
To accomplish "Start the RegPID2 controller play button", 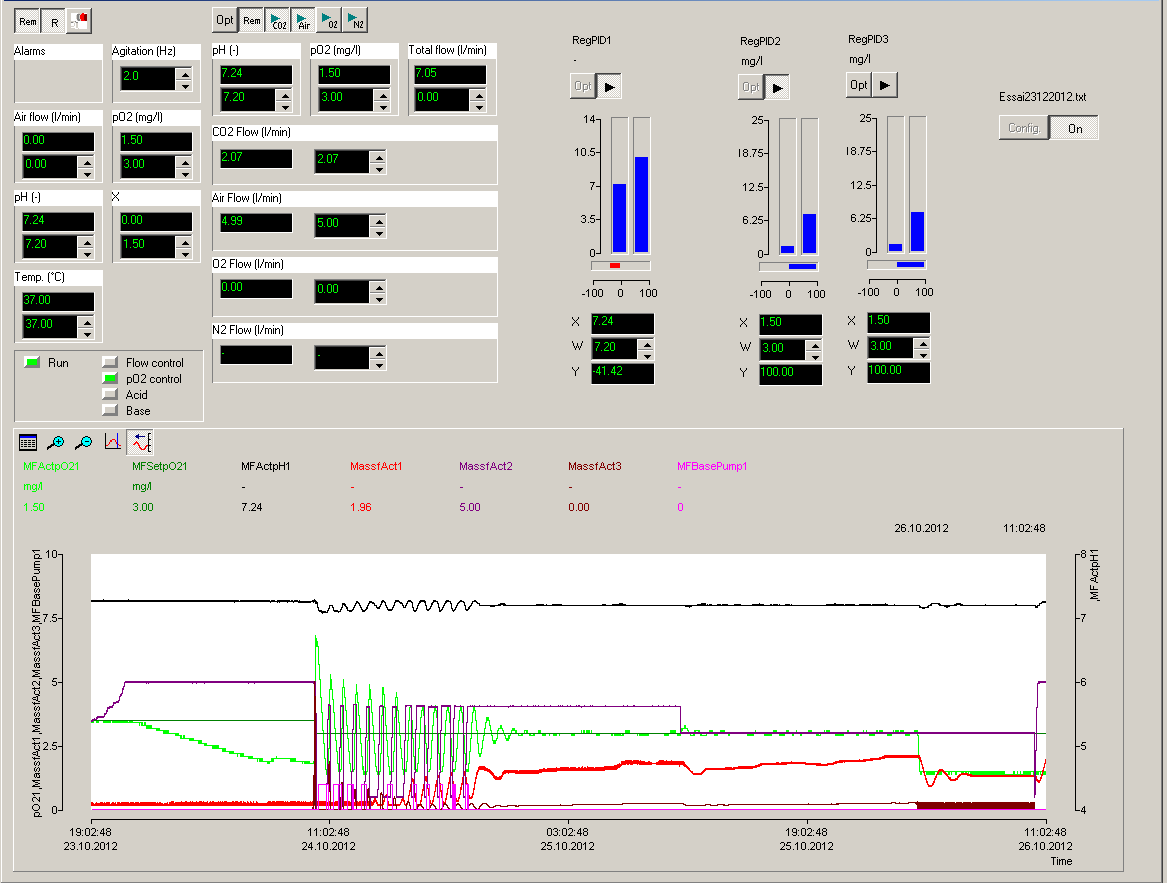I will click(x=778, y=88).
